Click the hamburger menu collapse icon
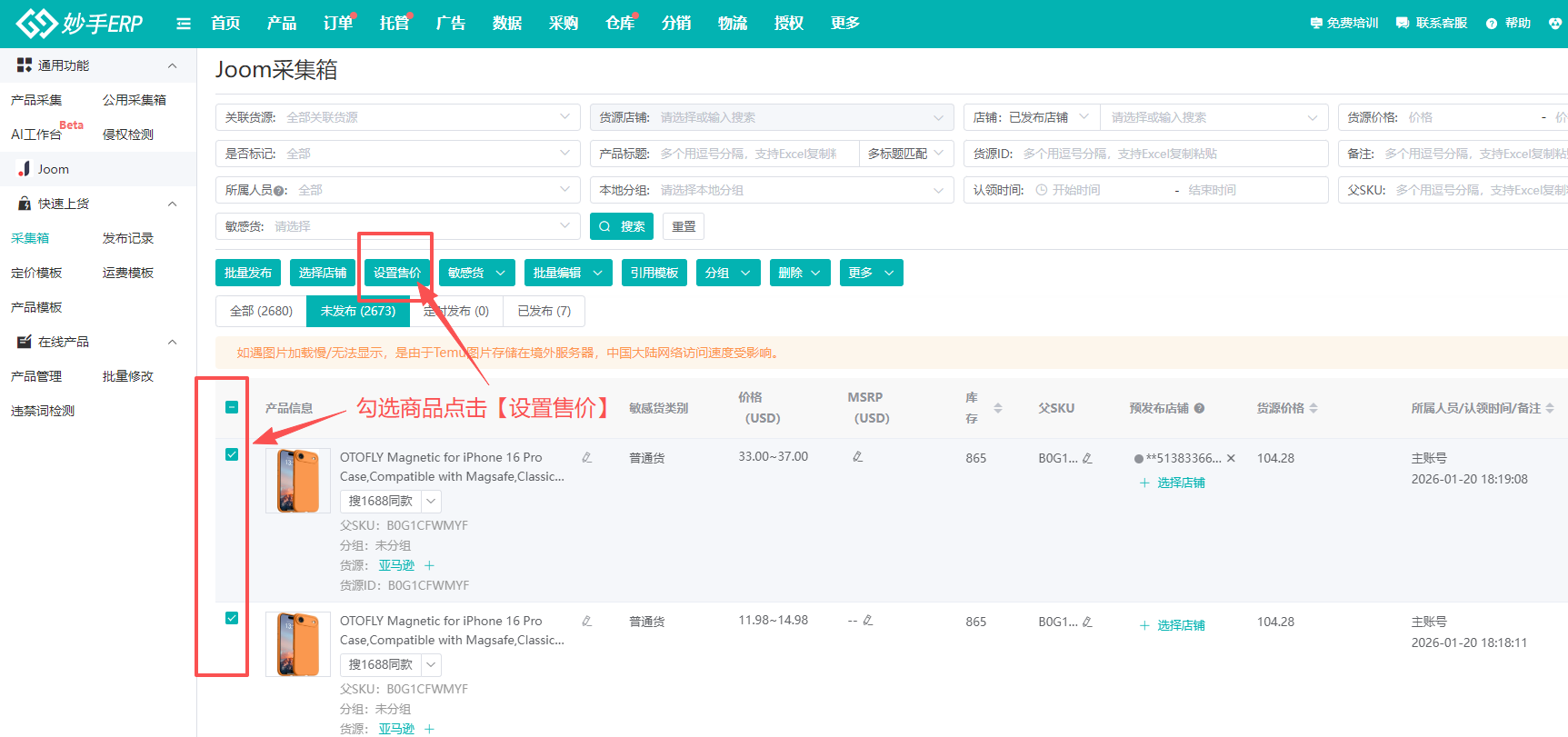Screen dimensions: 1568x737 click(184, 24)
